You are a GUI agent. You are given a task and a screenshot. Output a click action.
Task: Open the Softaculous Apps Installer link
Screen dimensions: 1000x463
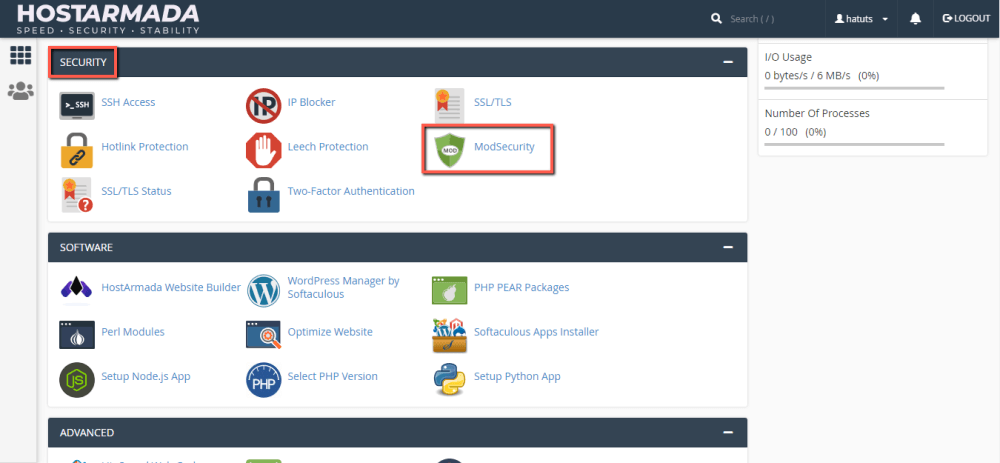click(536, 332)
